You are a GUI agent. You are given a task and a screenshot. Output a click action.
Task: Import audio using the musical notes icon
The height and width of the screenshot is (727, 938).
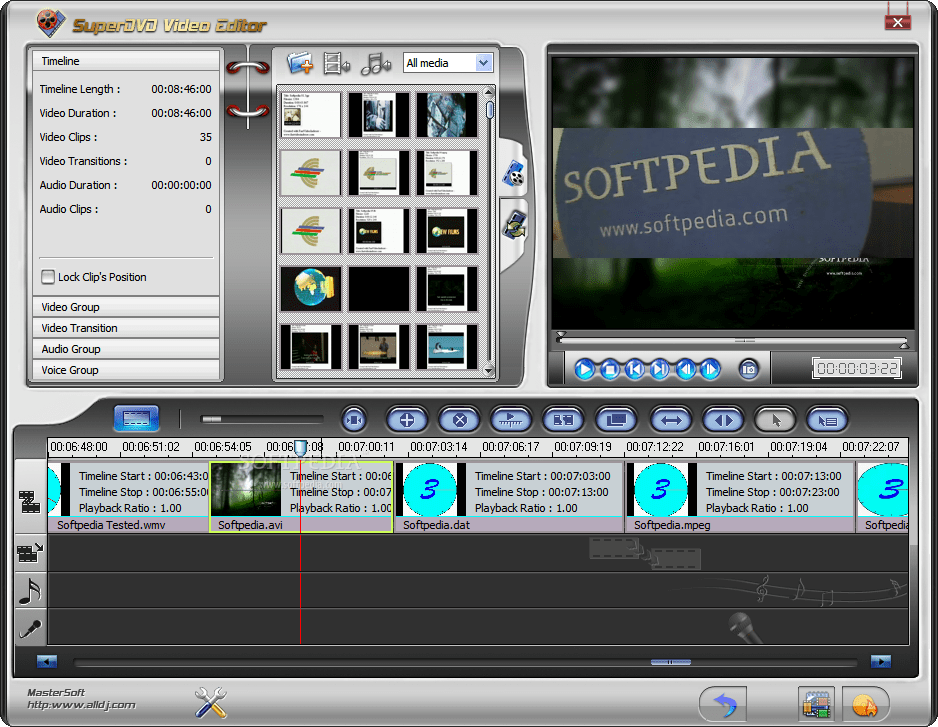pyautogui.click(x=374, y=63)
